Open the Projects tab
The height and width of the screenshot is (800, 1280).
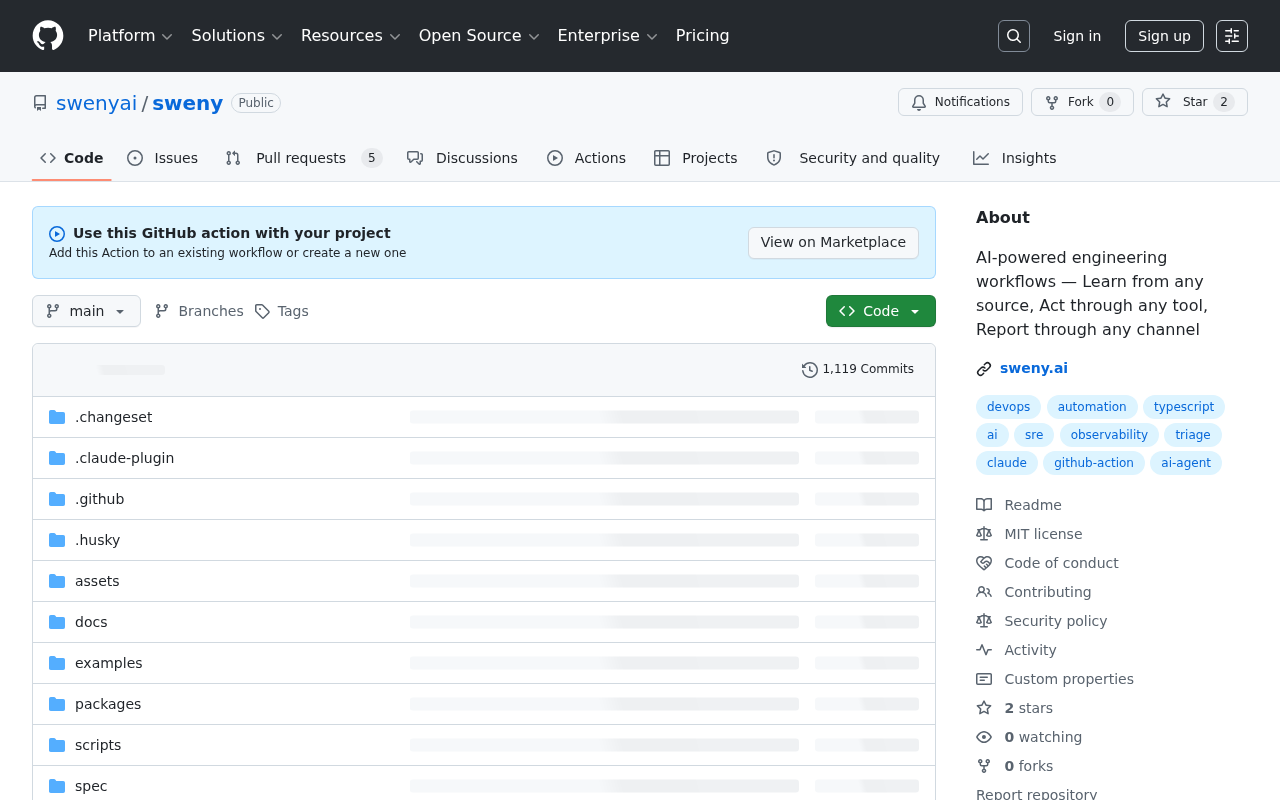tap(696, 158)
